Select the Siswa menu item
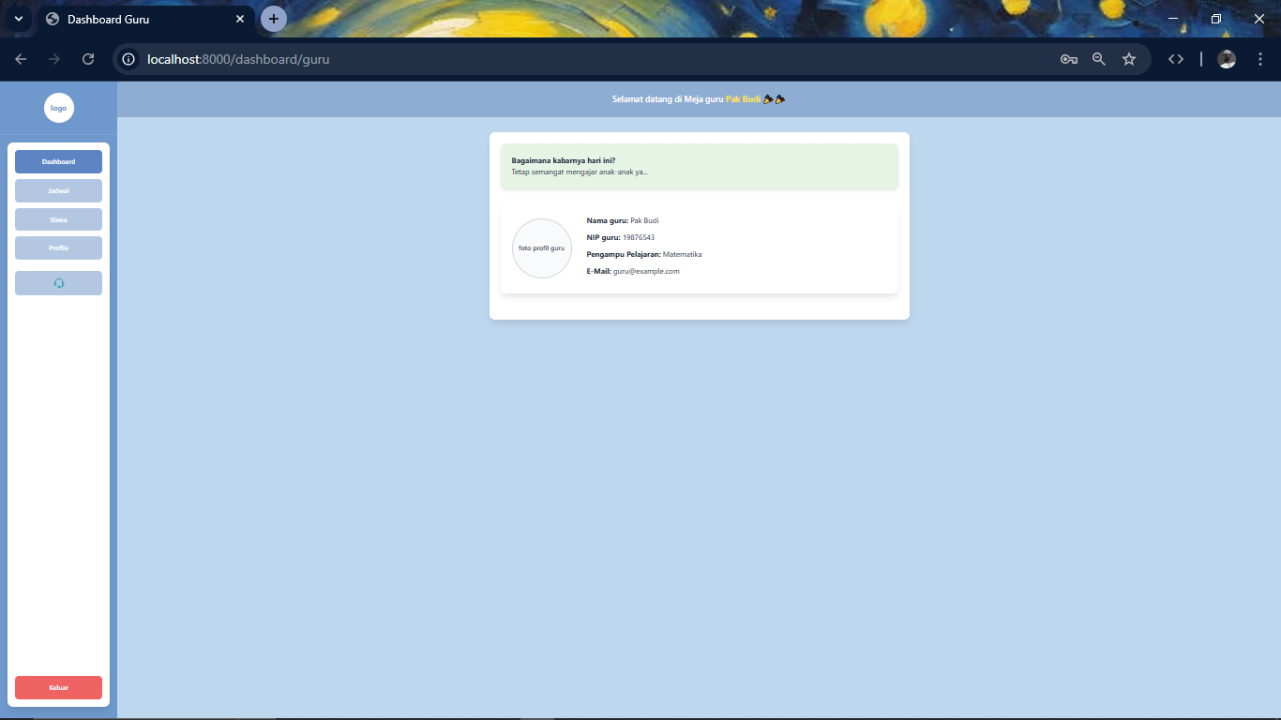 click(x=58, y=220)
